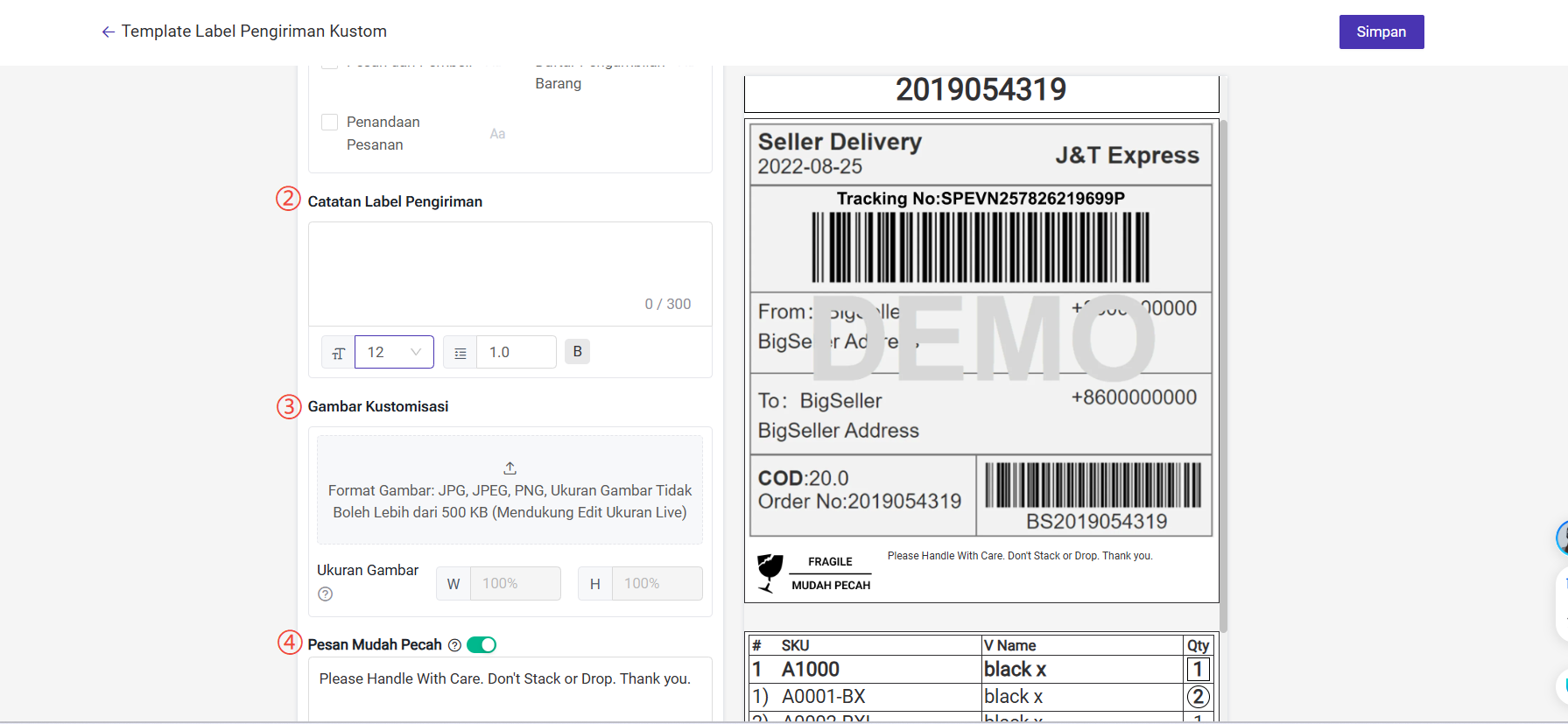This screenshot has width=1568, height=724.
Task: Click the help icon next to Pesan Mudah Pecah
Action: coord(454,645)
